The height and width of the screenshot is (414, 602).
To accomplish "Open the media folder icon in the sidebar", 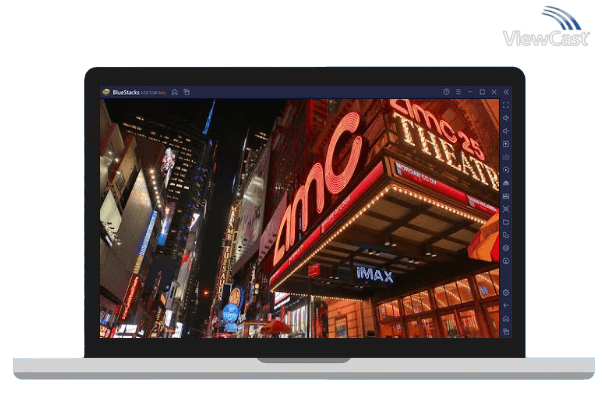I will [x=506, y=222].
